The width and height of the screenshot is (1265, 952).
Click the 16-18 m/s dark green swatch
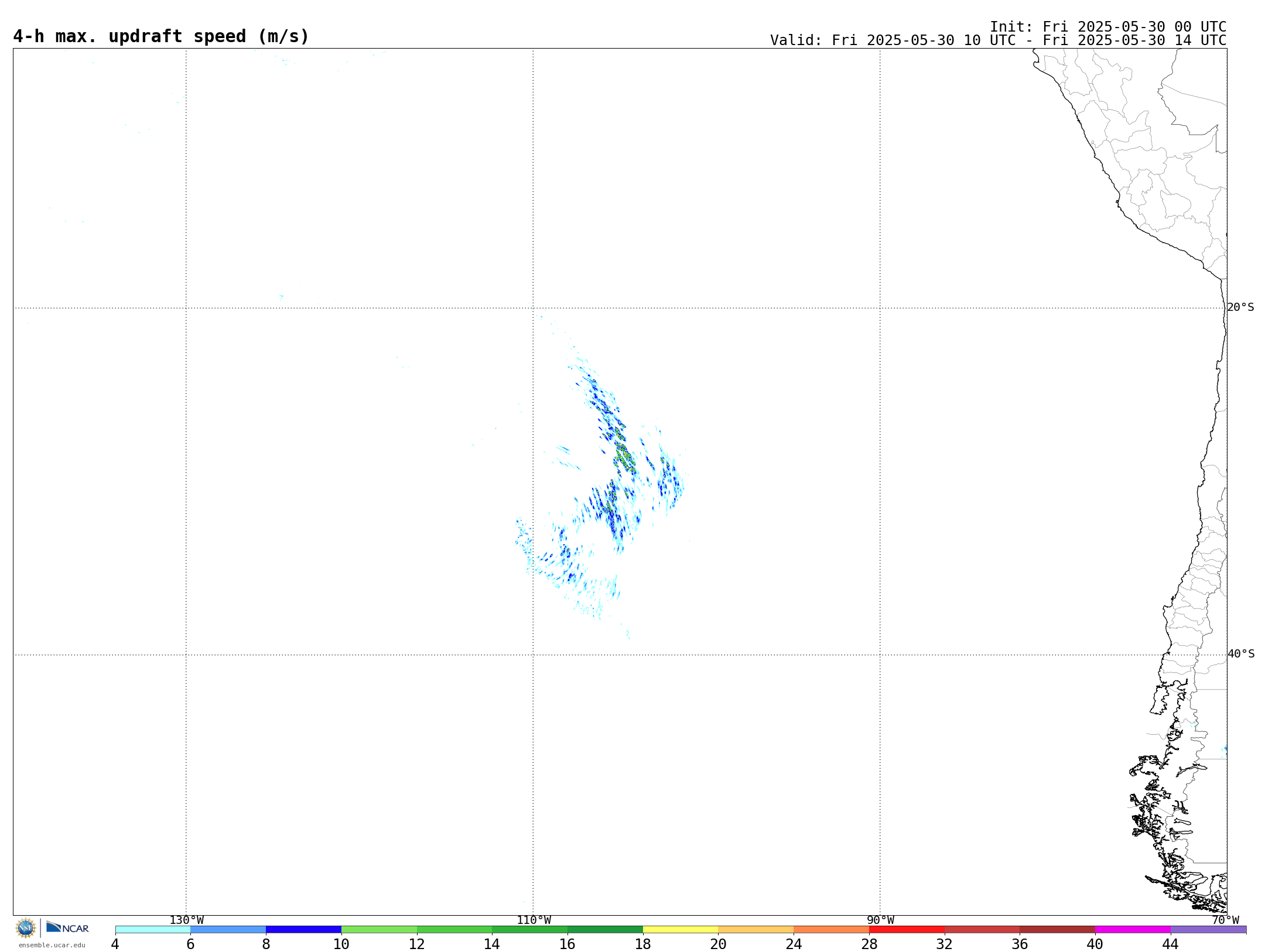[x=605, y=930]
